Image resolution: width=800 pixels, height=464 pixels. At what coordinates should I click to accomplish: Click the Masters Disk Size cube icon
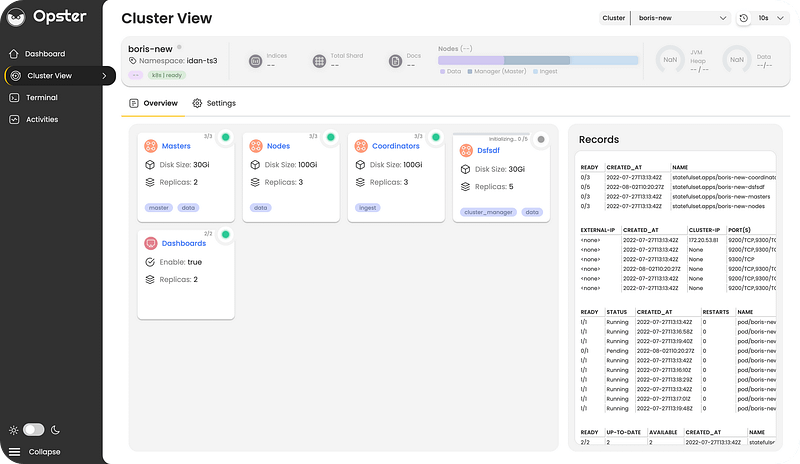coord(150,164)
